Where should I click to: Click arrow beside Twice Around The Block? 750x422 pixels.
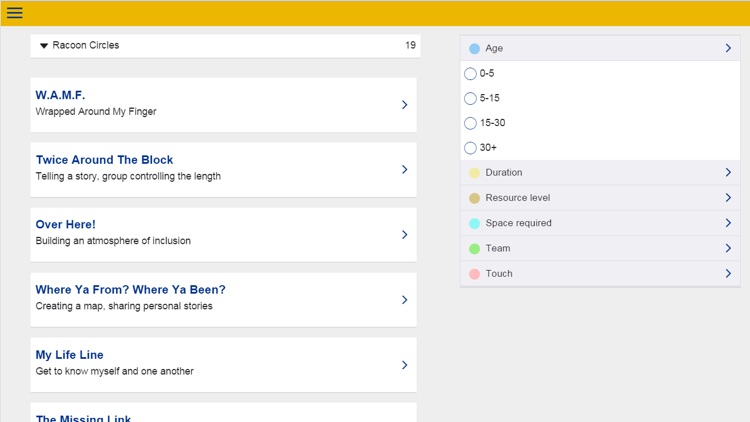[404, 170]
